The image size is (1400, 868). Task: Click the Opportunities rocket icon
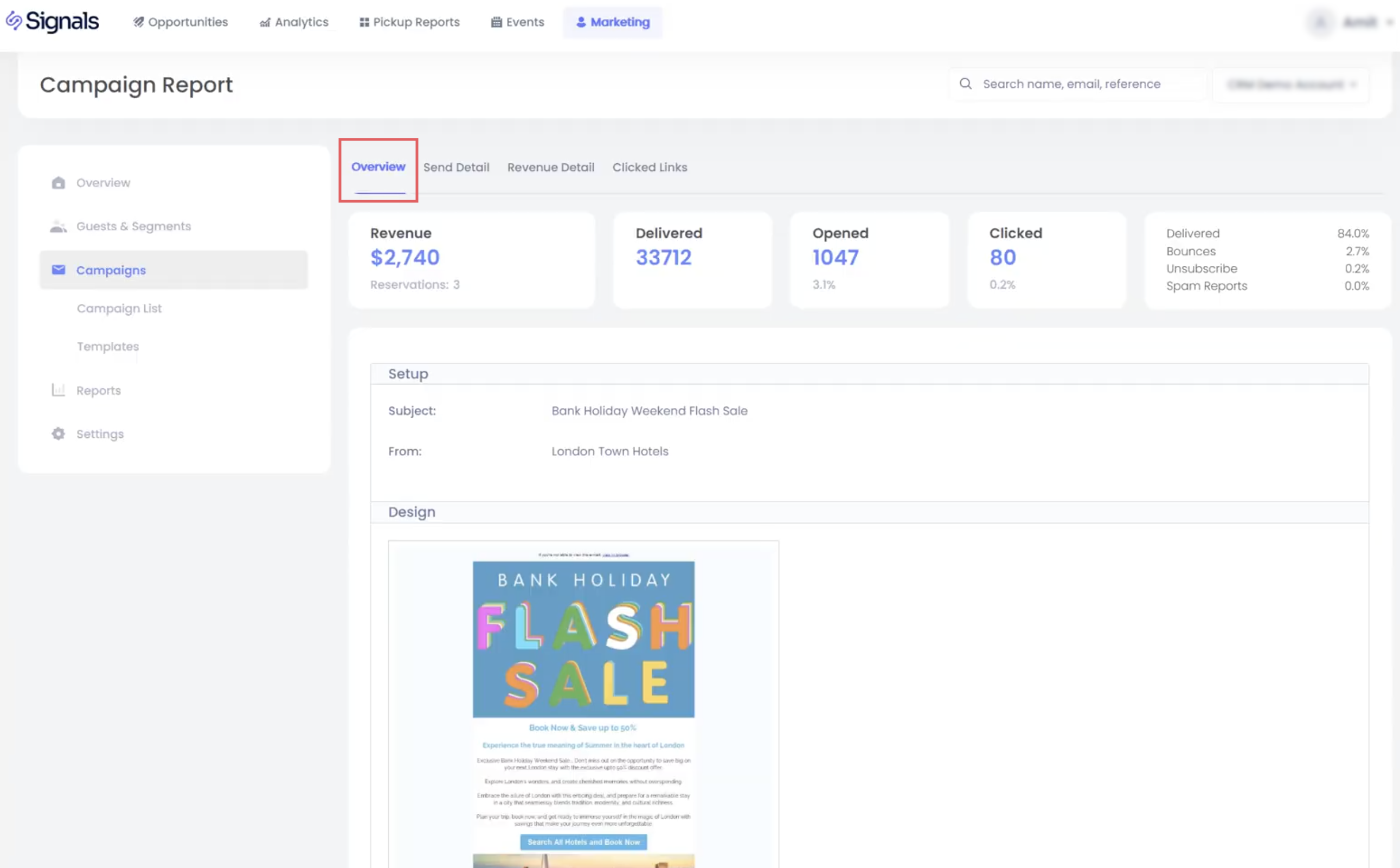coord(138,22)
